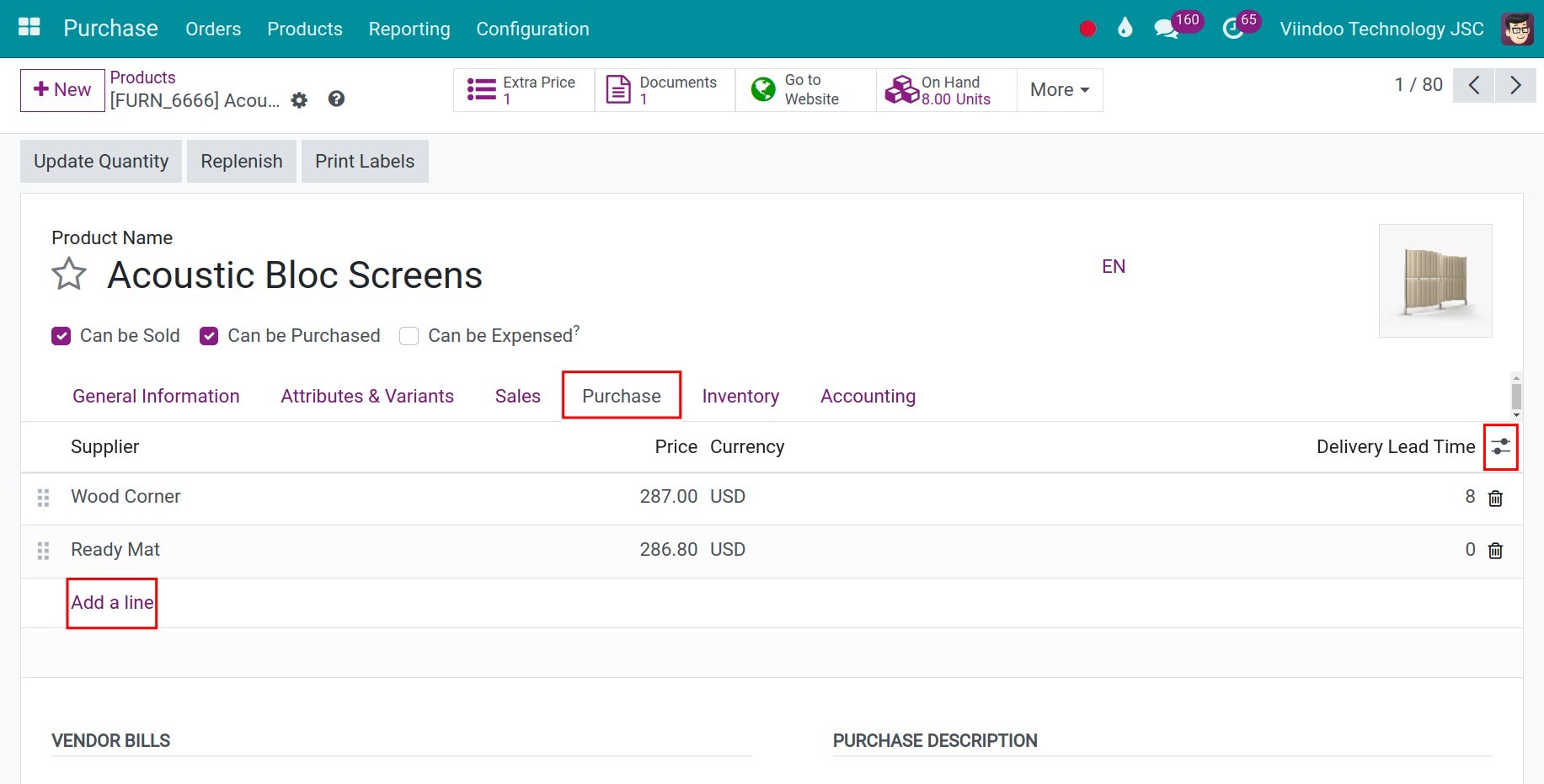
Task: Click the 287.00 price cell
Action: (668, 497)
